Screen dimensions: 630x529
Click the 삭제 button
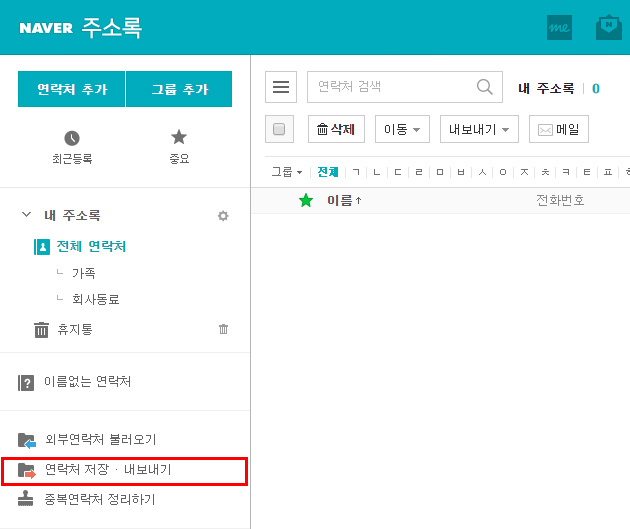coord(336,129)
